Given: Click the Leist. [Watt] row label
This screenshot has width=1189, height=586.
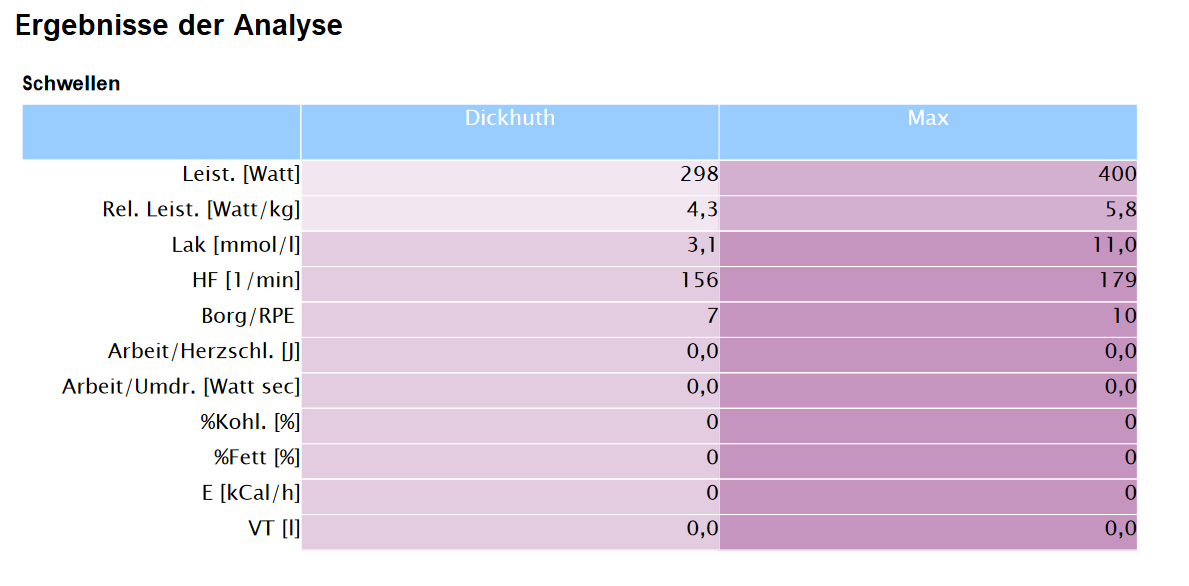Looking at the screenshot, I should coord(240,175).
